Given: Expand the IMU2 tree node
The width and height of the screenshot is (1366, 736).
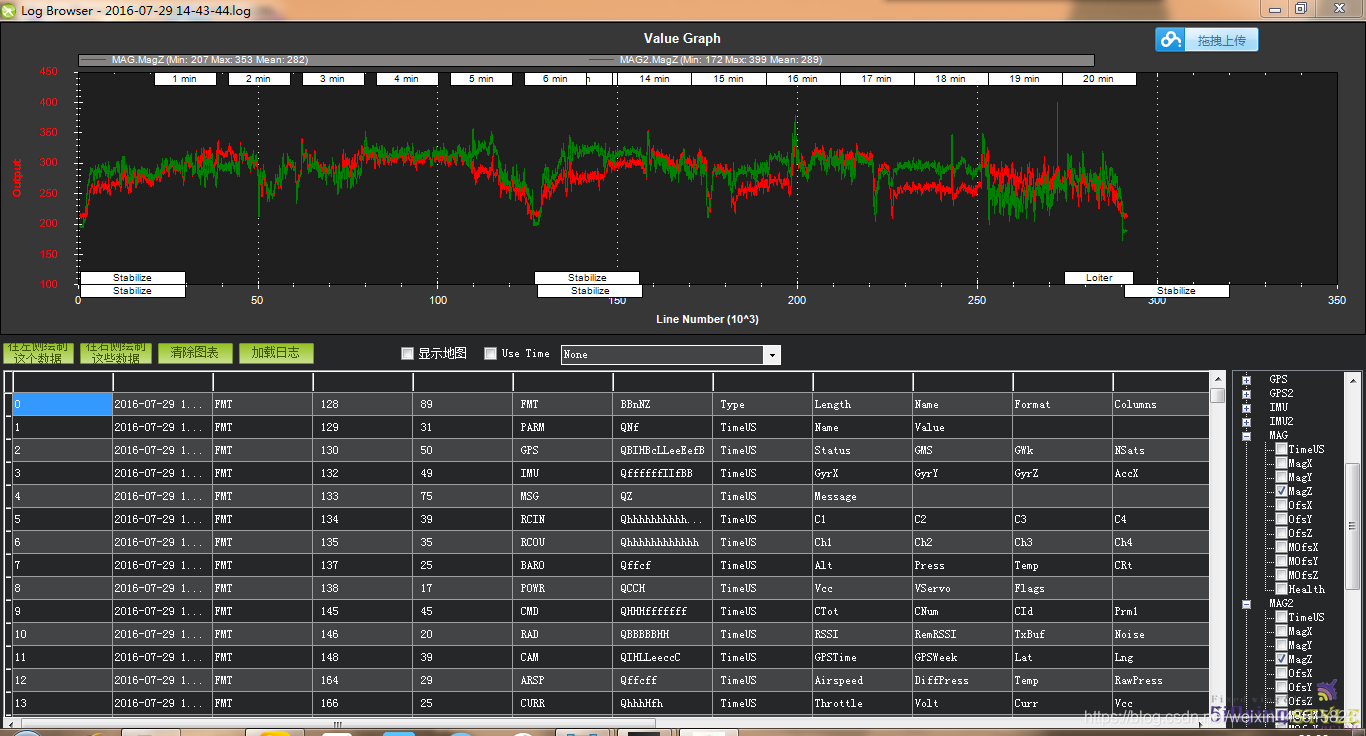Looking at the screenshot, I should click(x=1247, y=422).
